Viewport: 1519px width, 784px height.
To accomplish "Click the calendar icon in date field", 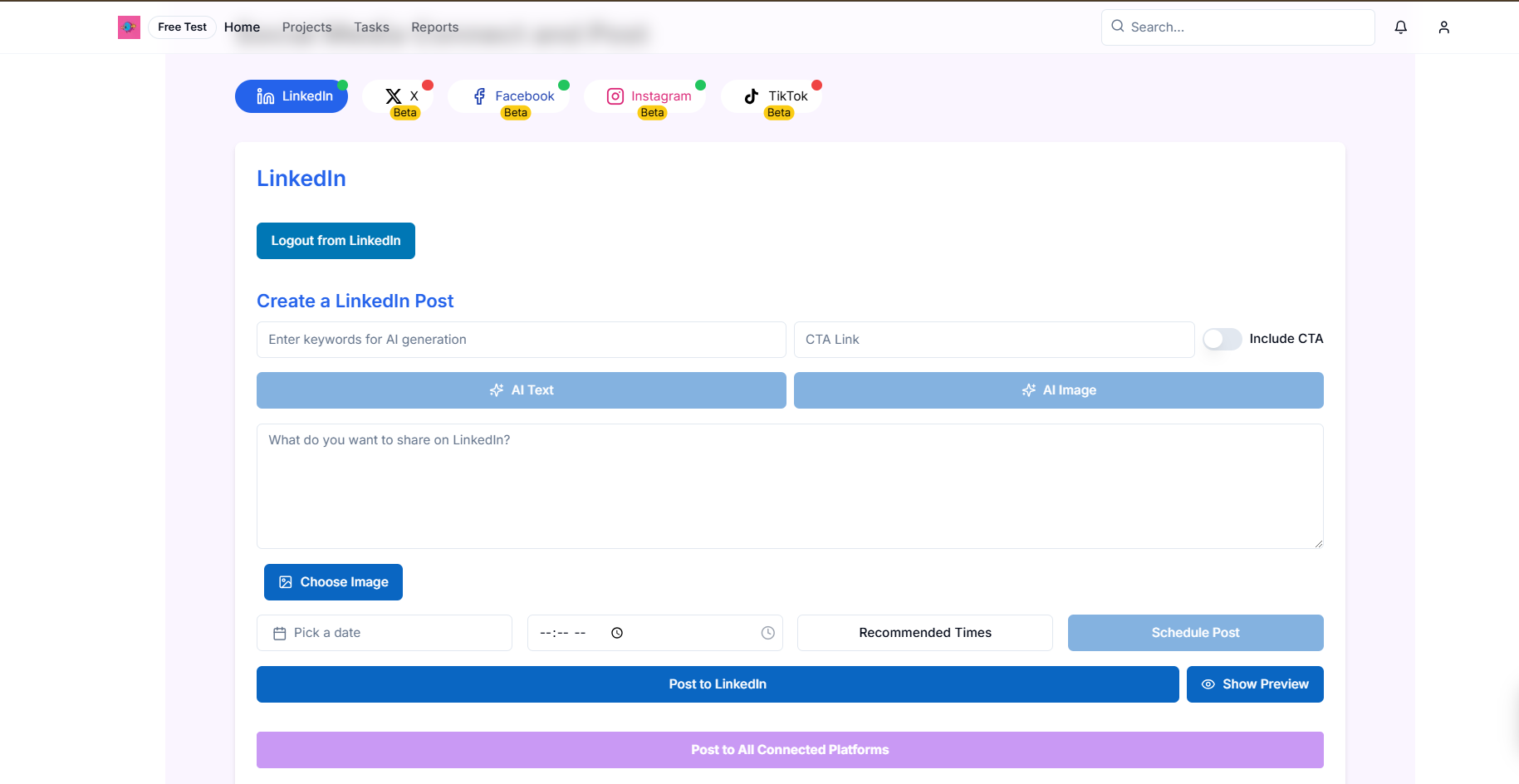I will [280, 633].
